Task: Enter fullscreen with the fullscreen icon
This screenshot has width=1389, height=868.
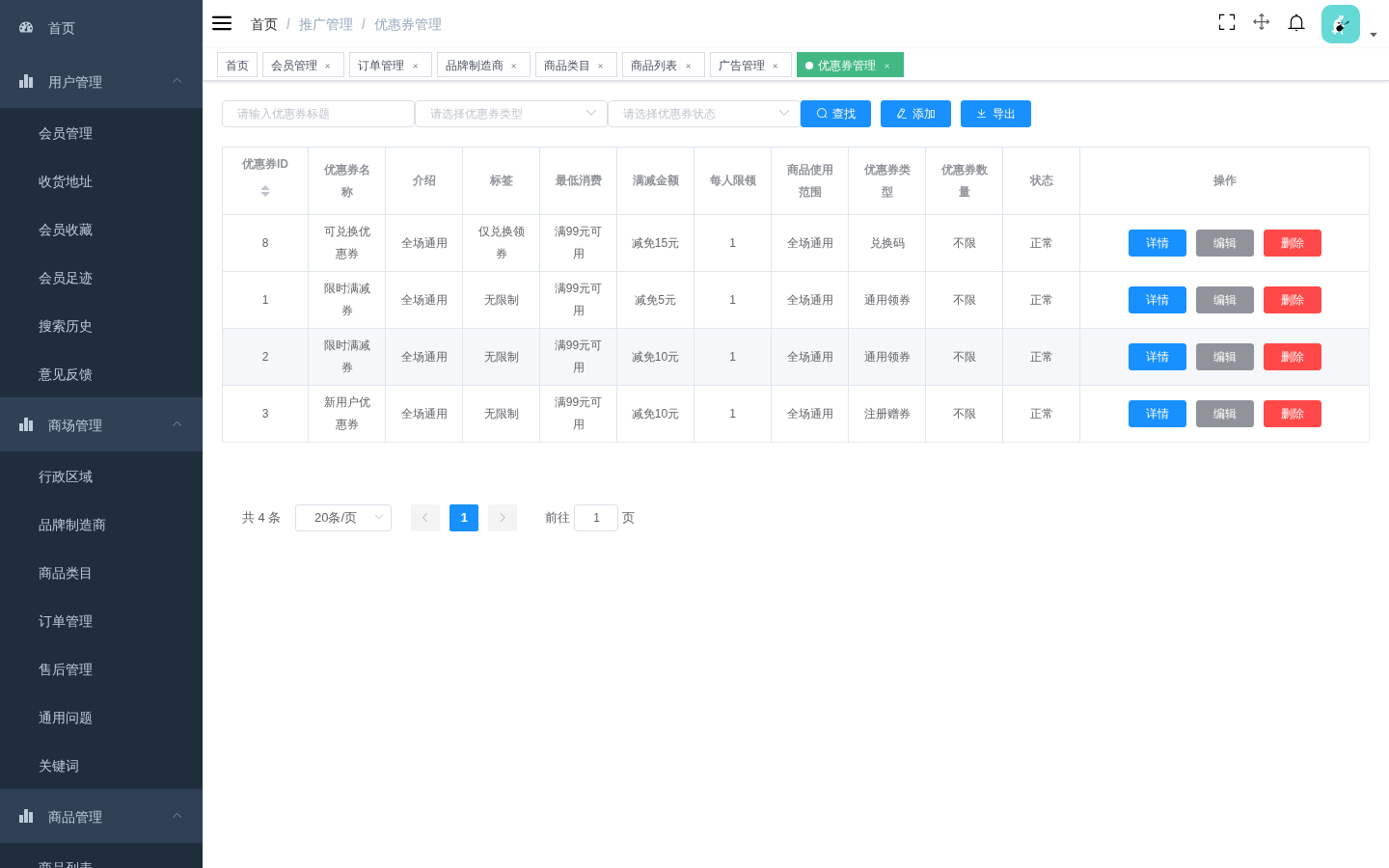Action: (x=1227, y=22)
